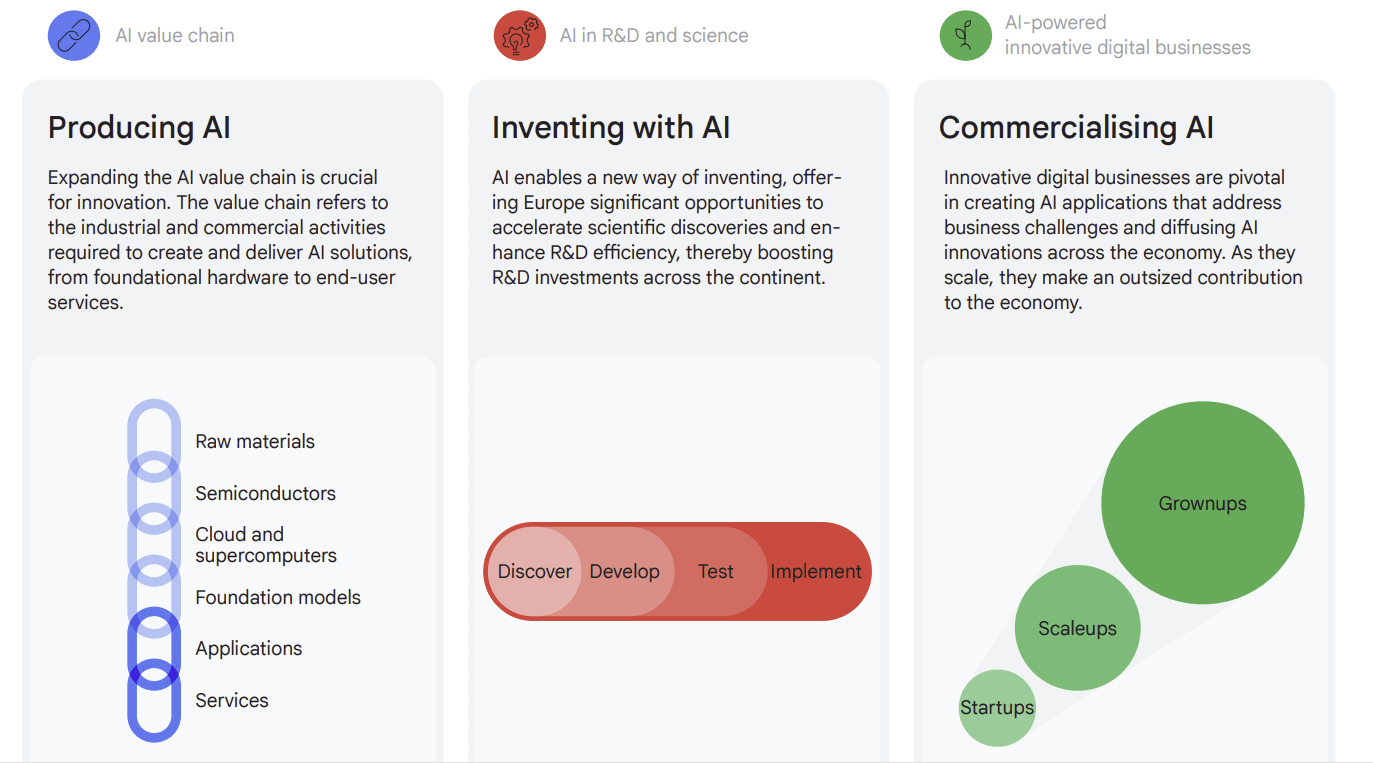Click the Scaleups green circle

tap(1077, 628)
